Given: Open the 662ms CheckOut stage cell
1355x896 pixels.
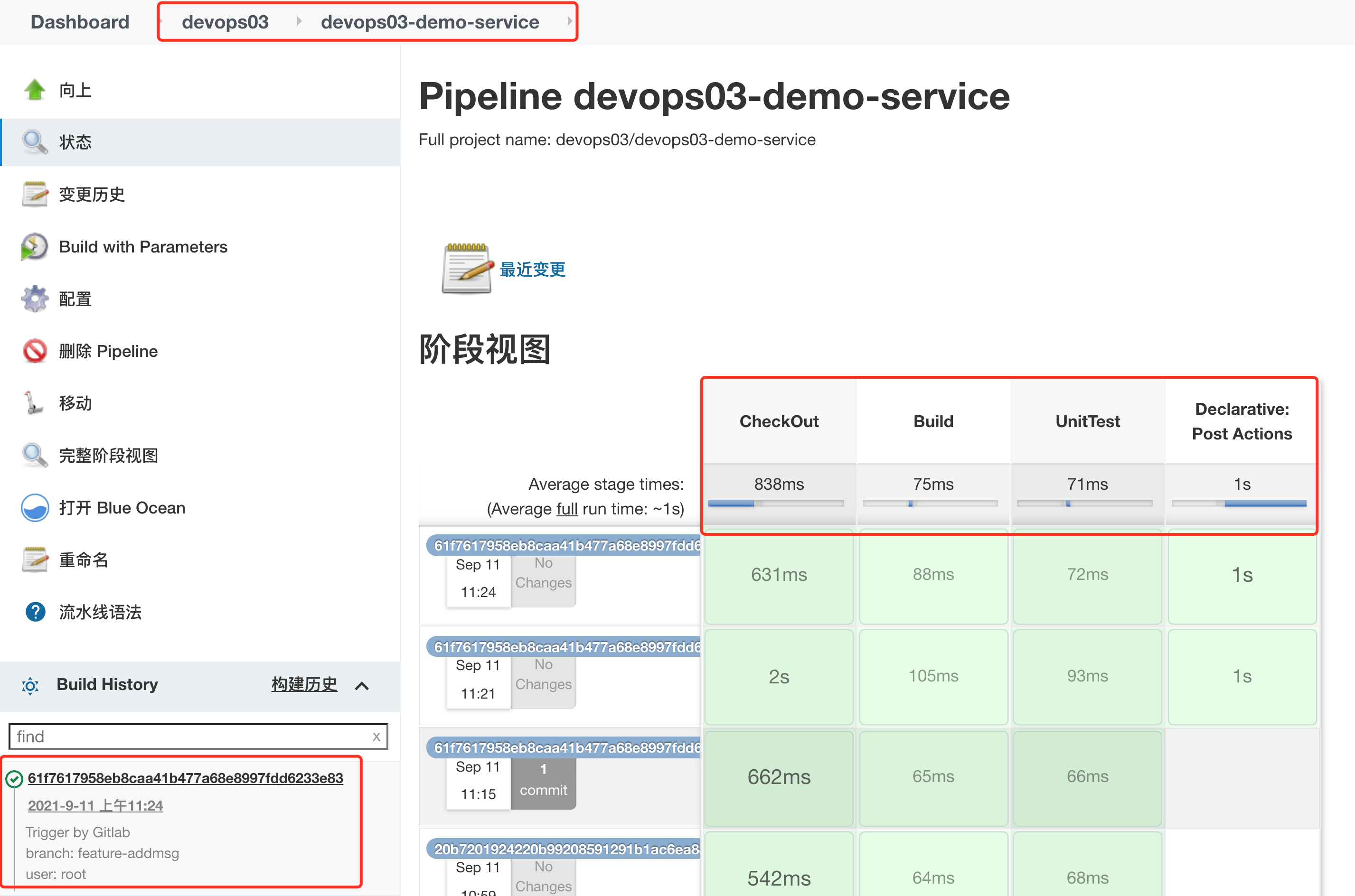Looking at the screenshot, I should coord(779,778).
